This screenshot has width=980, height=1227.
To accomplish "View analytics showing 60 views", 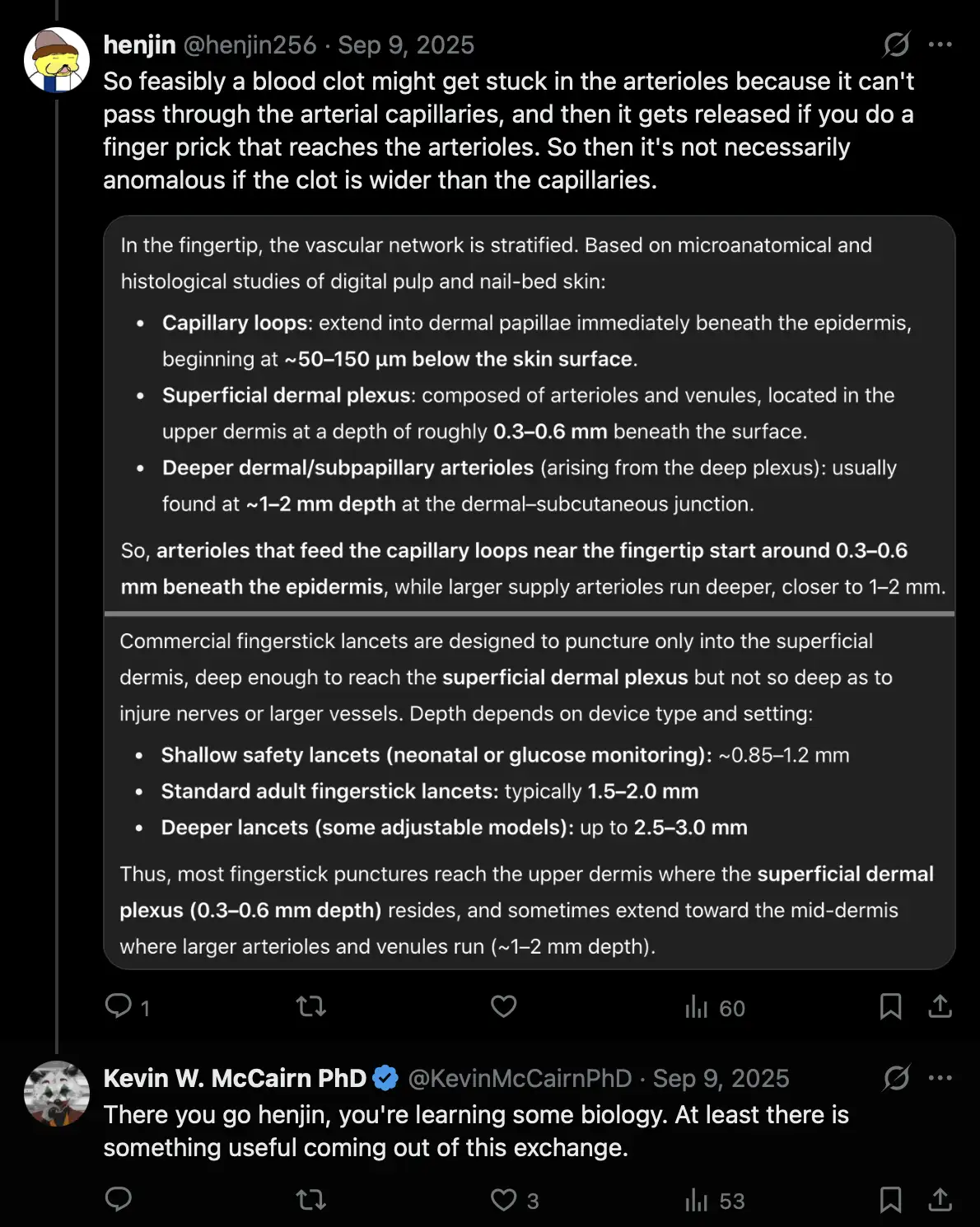I will (714, 1007).
